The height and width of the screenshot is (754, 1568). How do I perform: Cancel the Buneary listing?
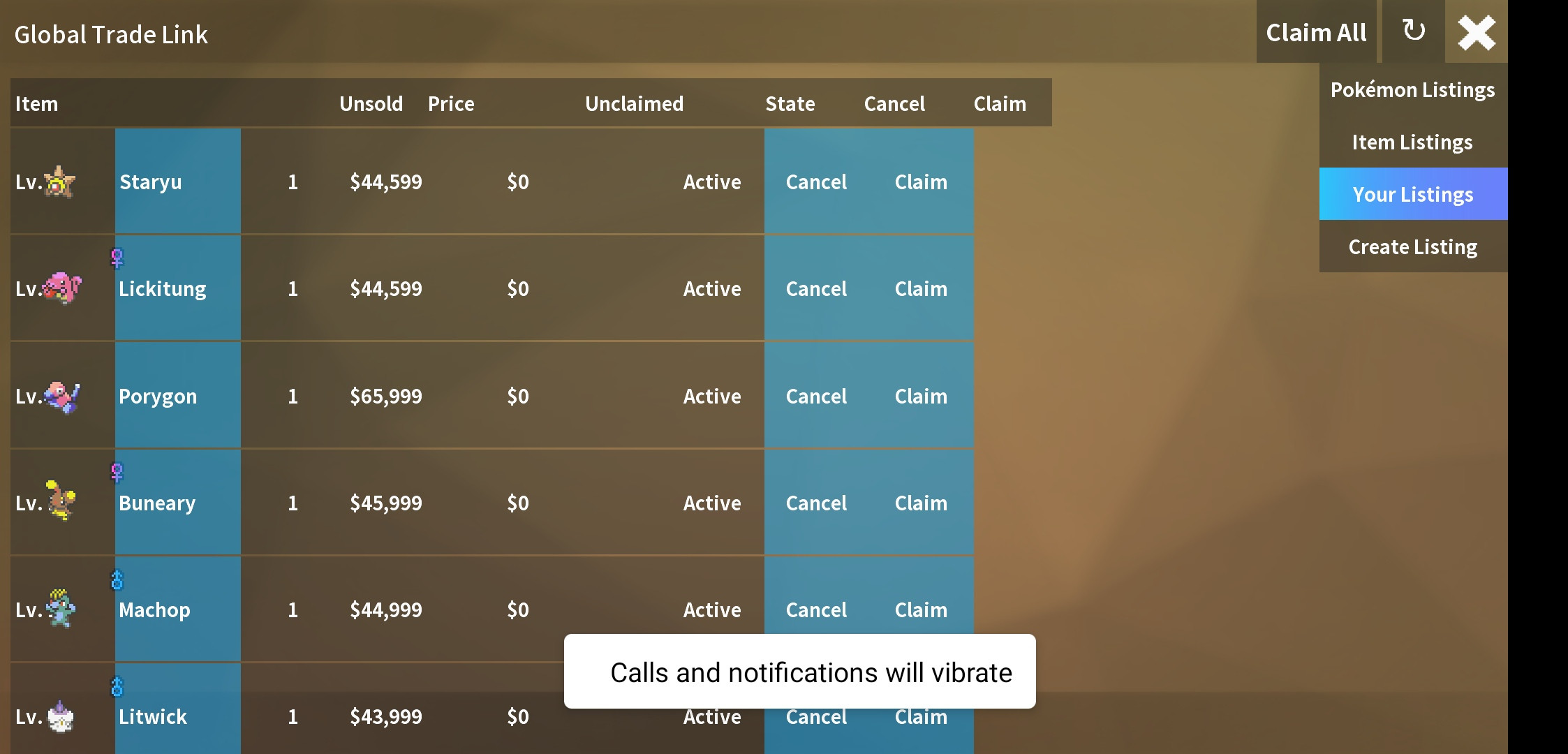[x=815, y=502]
